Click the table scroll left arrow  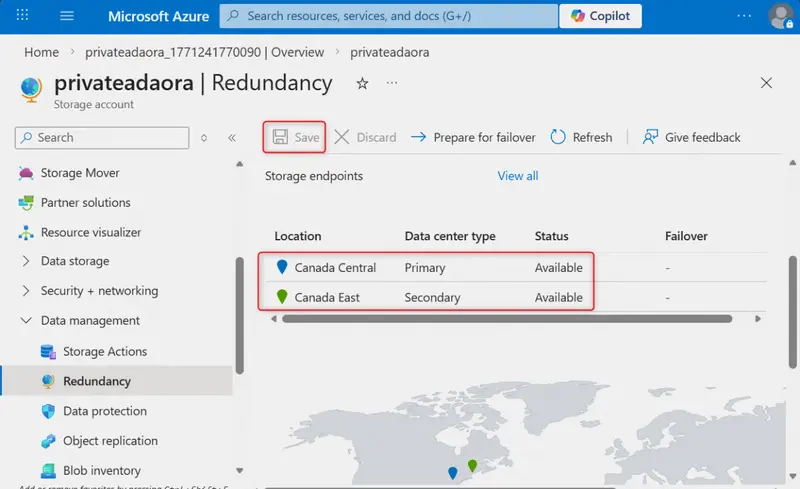(x=274, y=319)
